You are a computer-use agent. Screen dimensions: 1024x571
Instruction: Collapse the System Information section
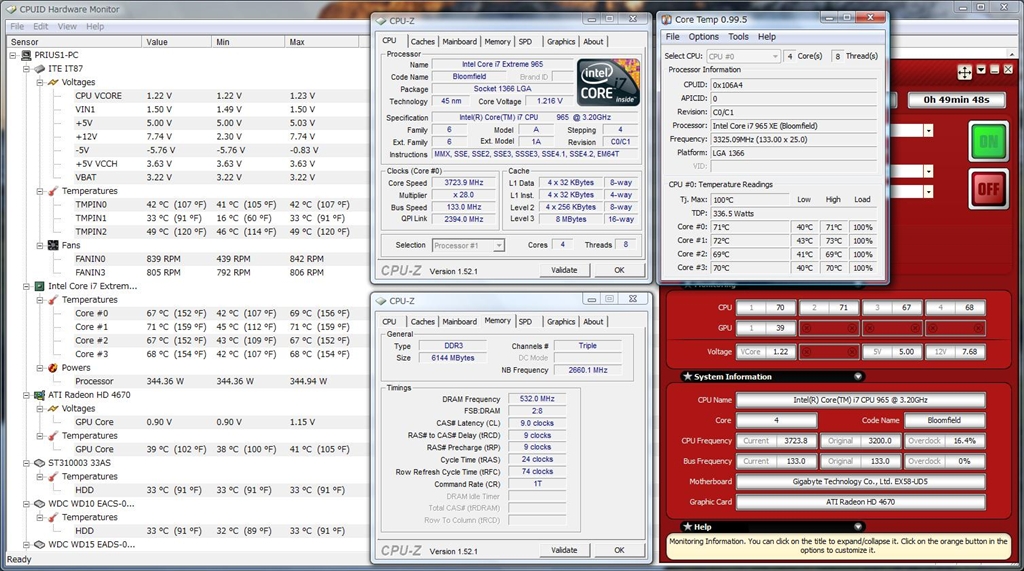(x=858, y=377)
